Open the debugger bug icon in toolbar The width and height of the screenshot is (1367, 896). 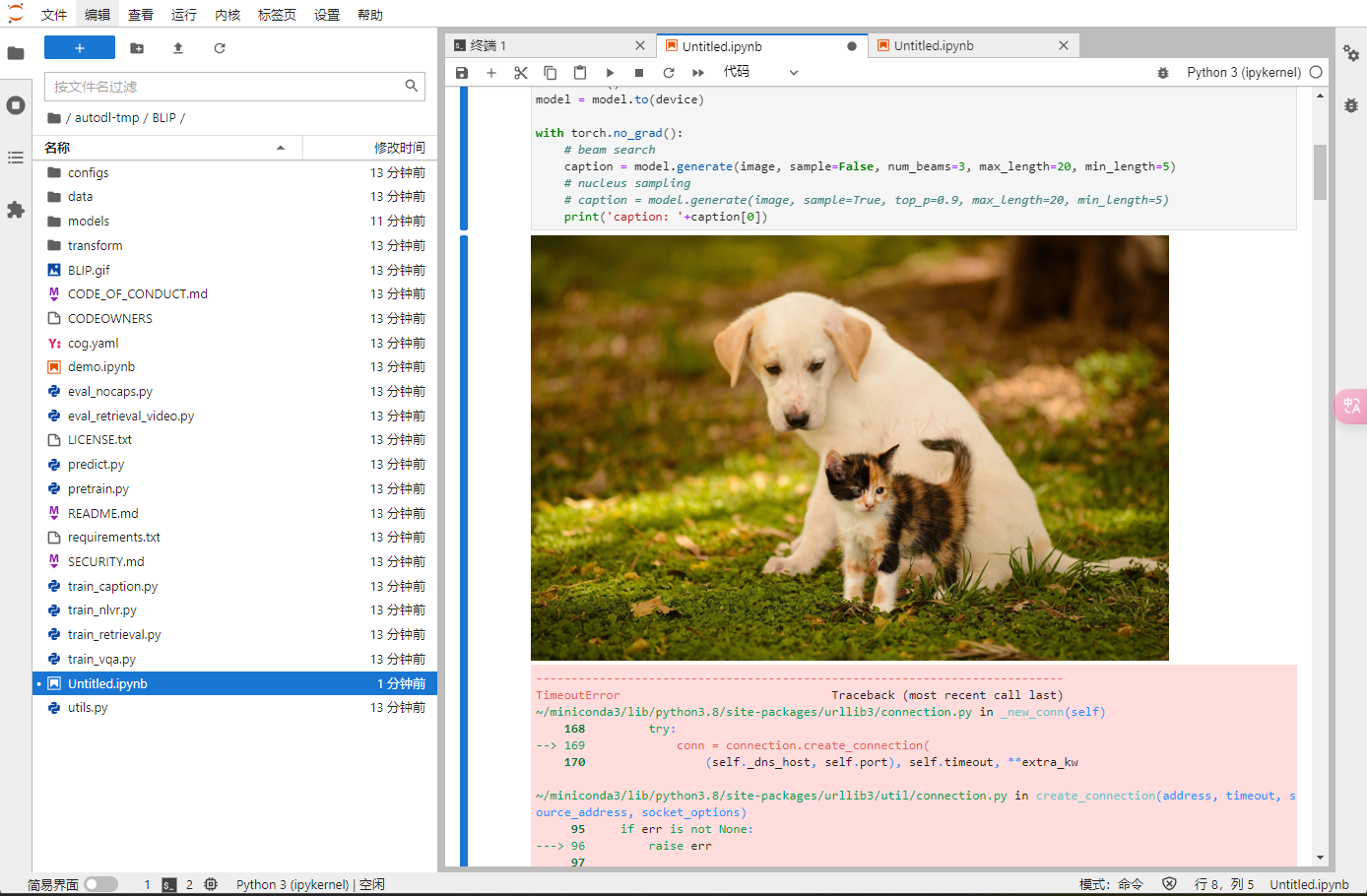pyautogui.click(x=1163, y=73)
